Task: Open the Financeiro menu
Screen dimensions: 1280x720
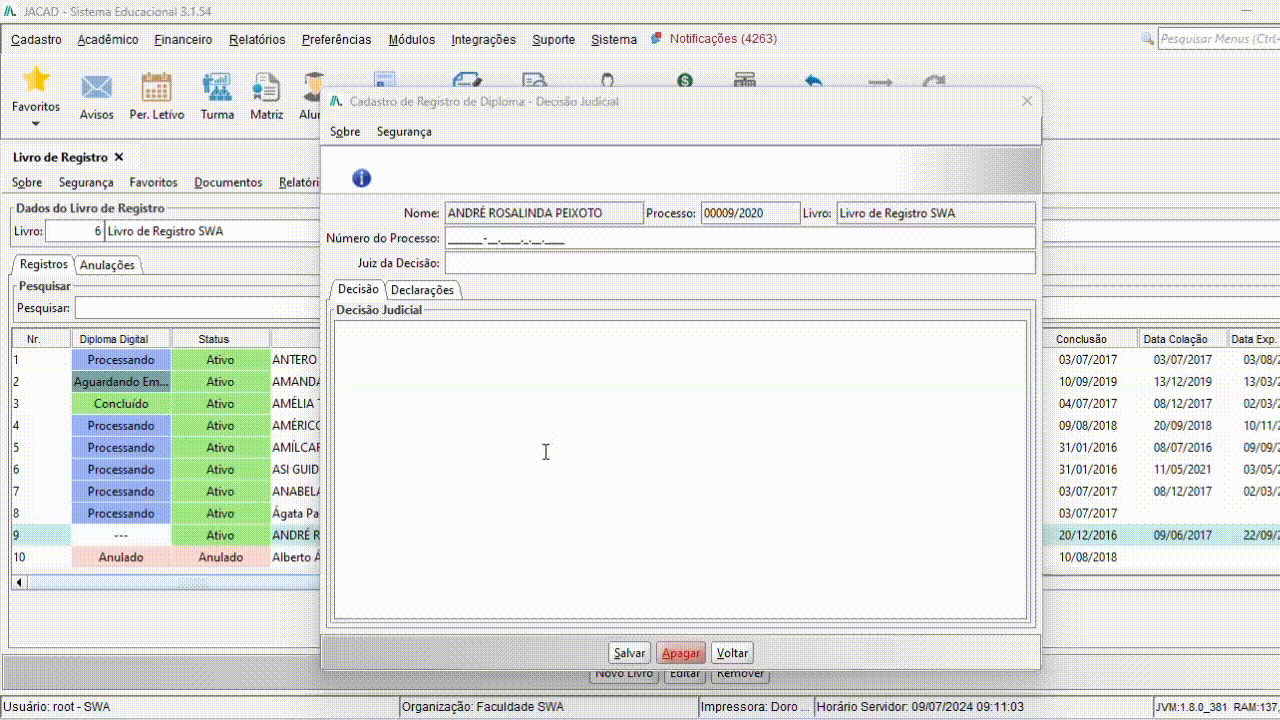Action: pyautogui.click(x=183, y=40)
